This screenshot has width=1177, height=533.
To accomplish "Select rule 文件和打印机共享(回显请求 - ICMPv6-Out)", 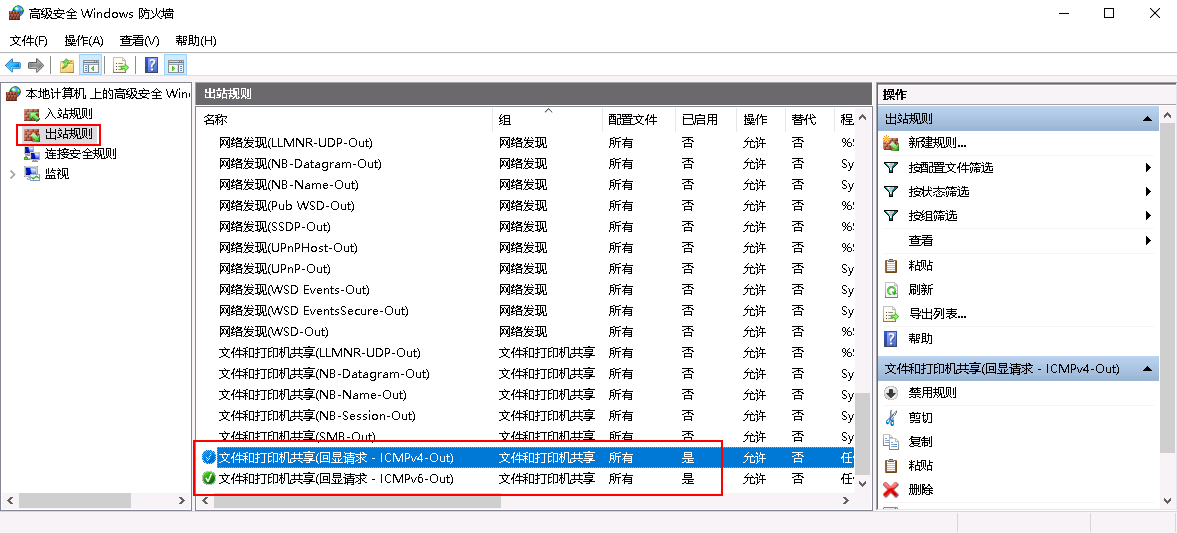I will pyautogui.click(x=525, y=478).
